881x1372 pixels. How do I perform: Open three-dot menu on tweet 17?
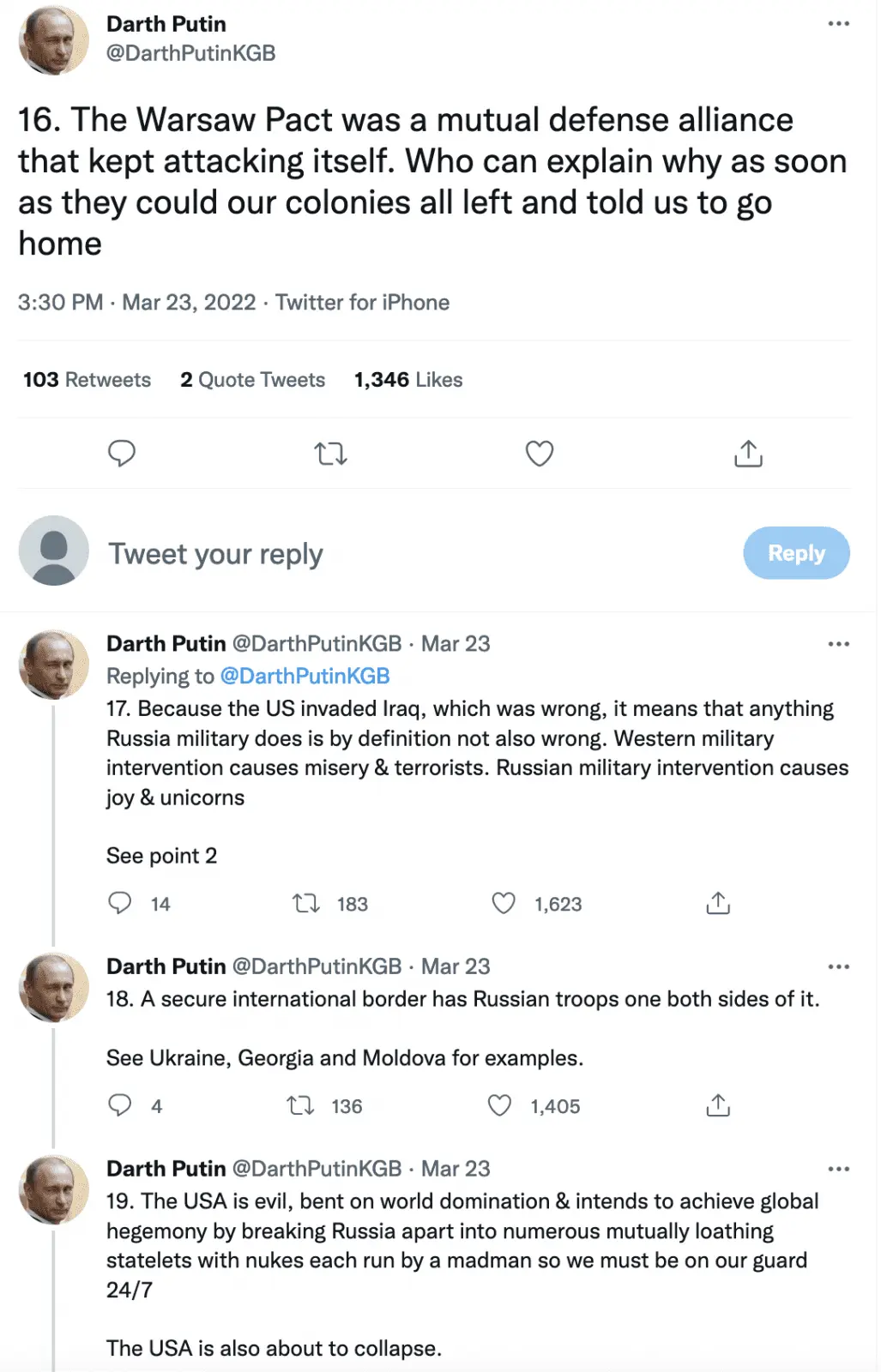point(838,644)
